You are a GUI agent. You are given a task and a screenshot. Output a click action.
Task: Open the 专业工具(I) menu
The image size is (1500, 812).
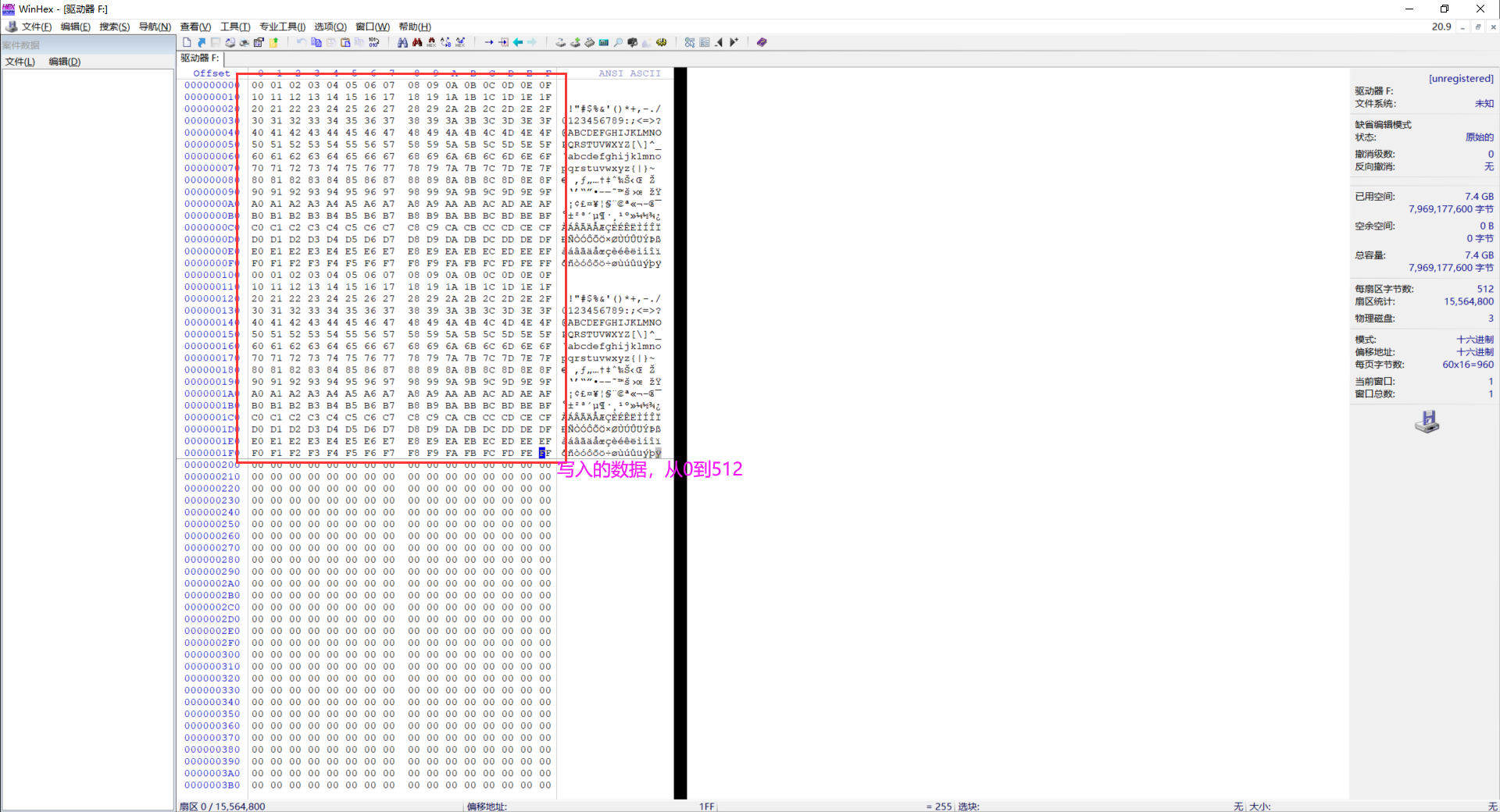tap(282, 27)
